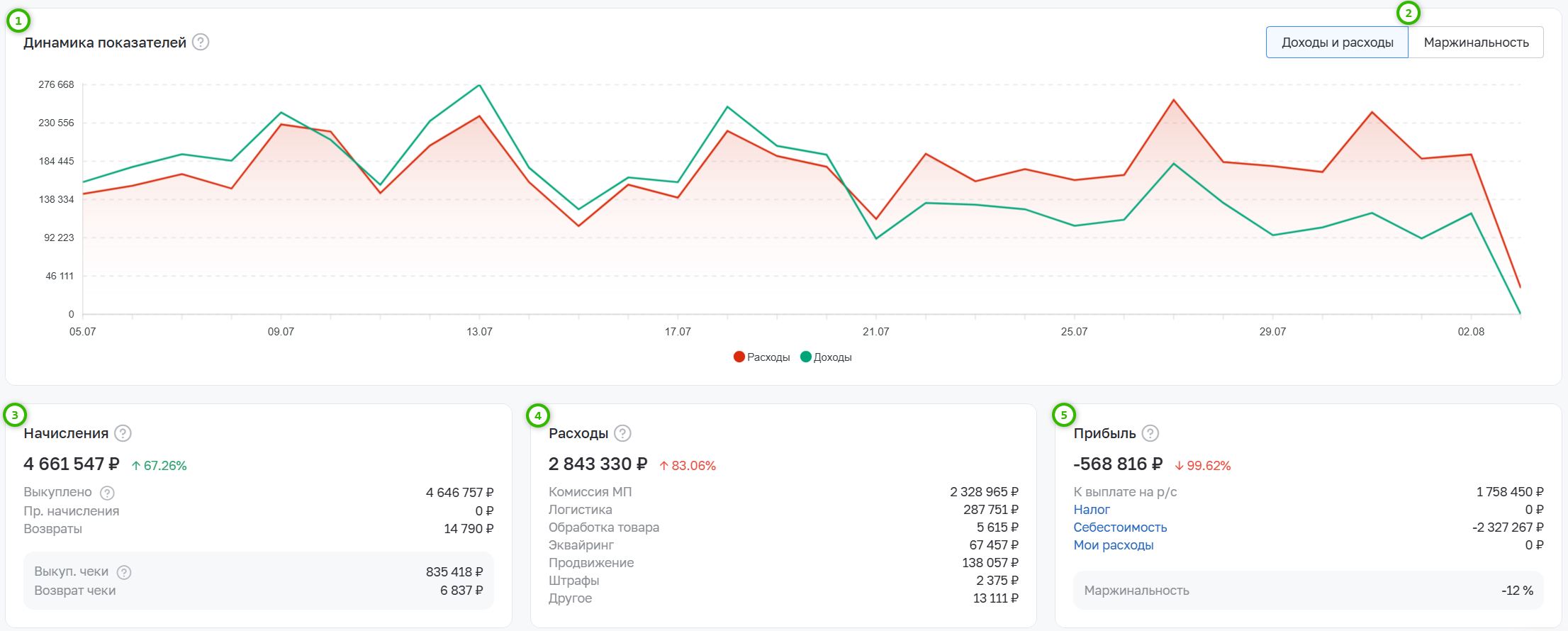Click info icon beside Выкуплено
This screenshot has width=1568, height=631.
[x=107, y=493]
